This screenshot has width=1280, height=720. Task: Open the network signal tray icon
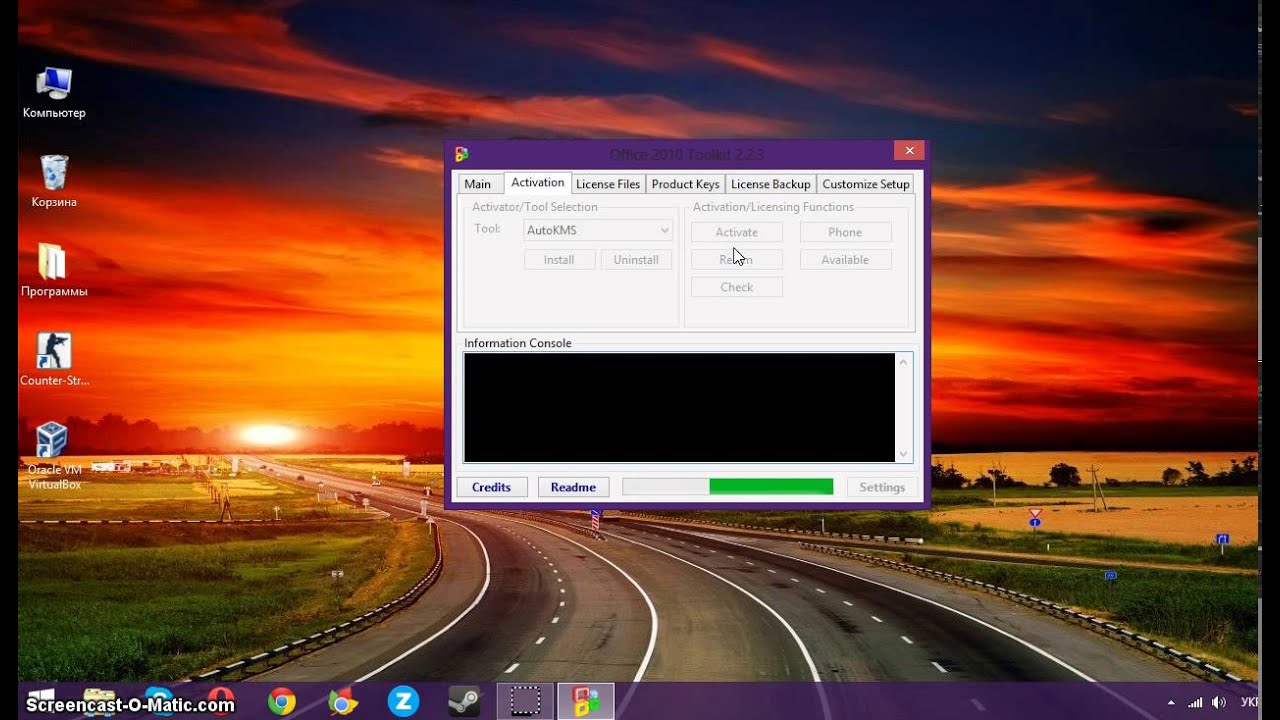(1194, 703)
